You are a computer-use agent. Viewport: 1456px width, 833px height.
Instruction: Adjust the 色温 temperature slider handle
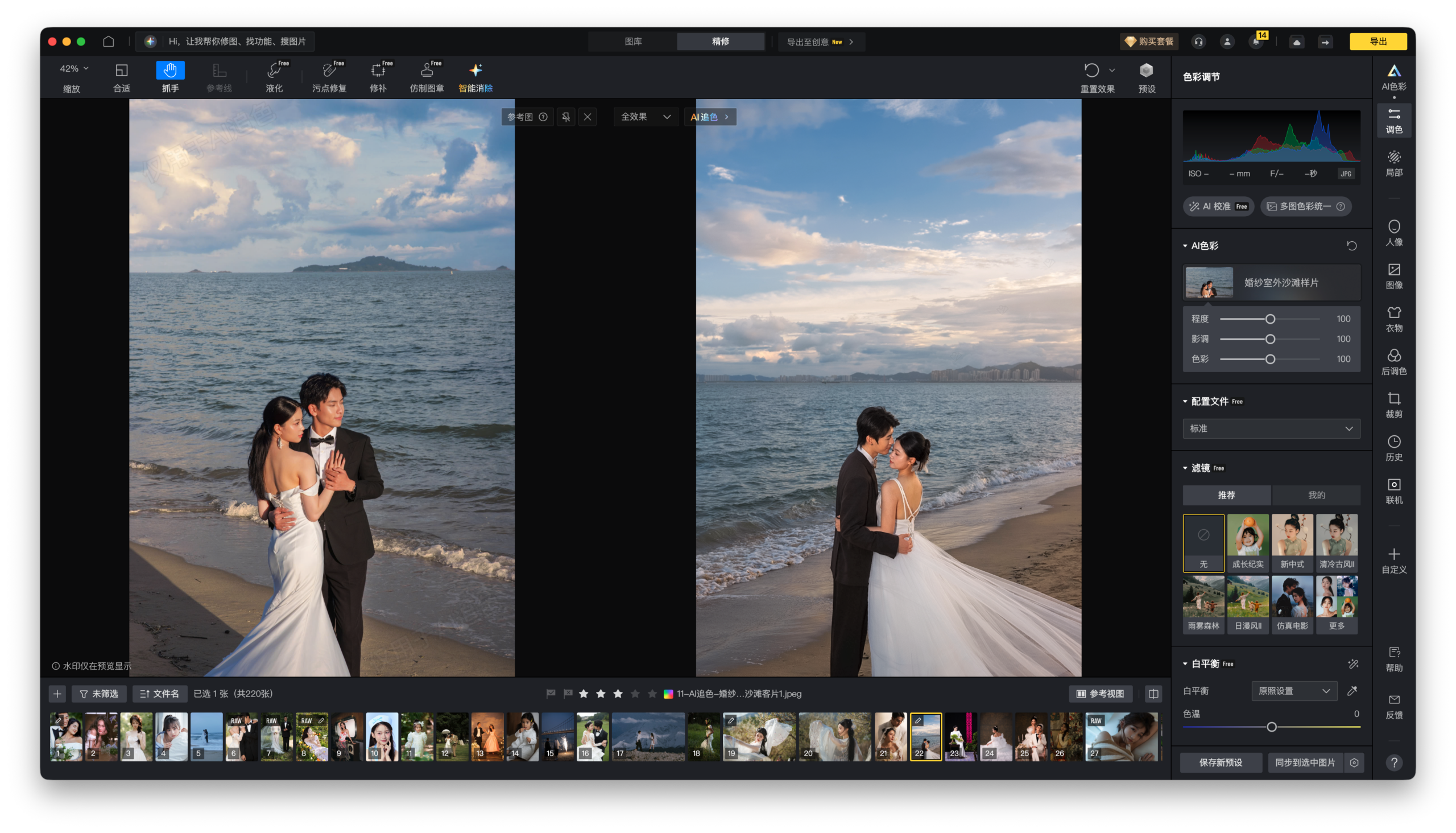click(x=1271, y=727)
